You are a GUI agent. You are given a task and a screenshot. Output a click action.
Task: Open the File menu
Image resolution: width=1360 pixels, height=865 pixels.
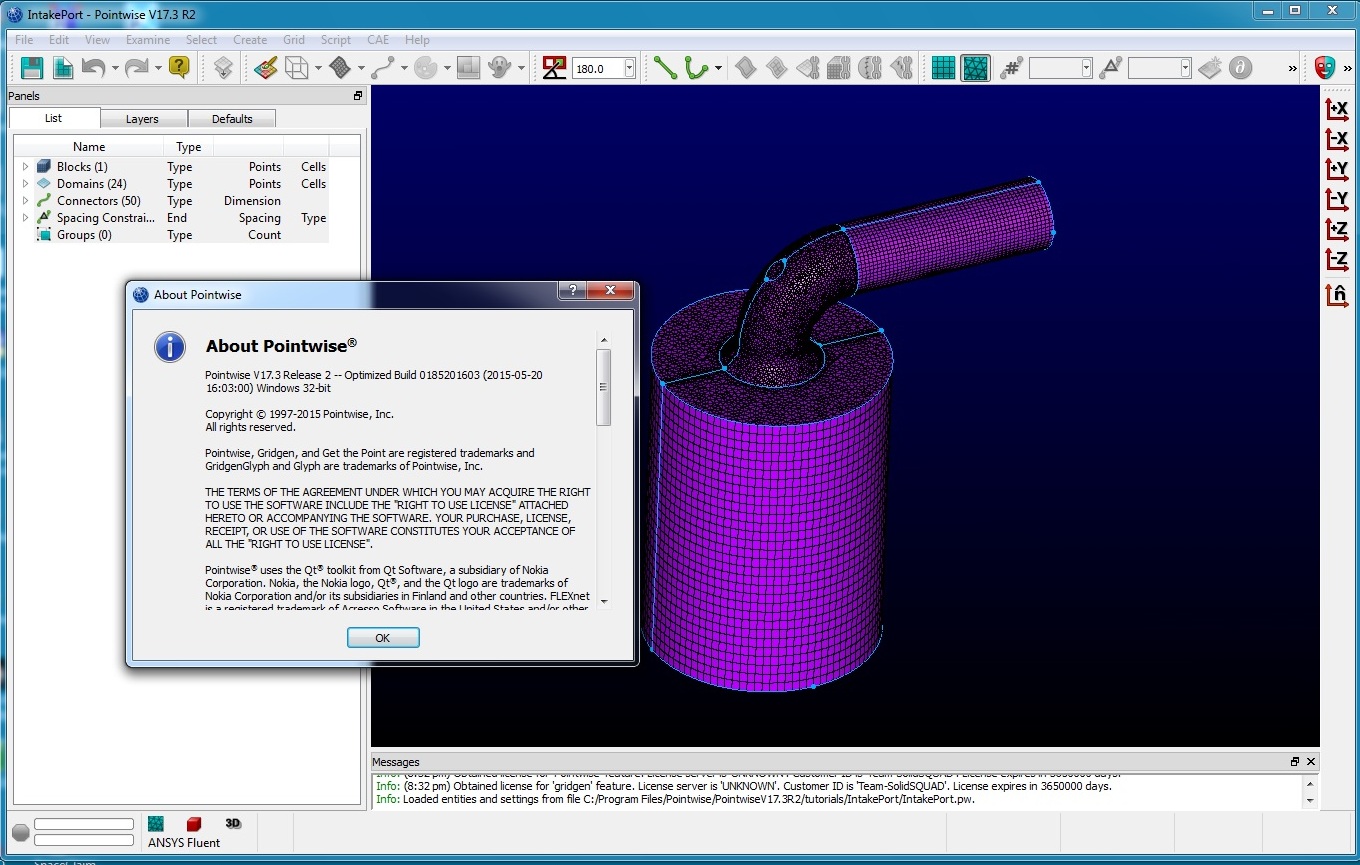click(24, 40)
